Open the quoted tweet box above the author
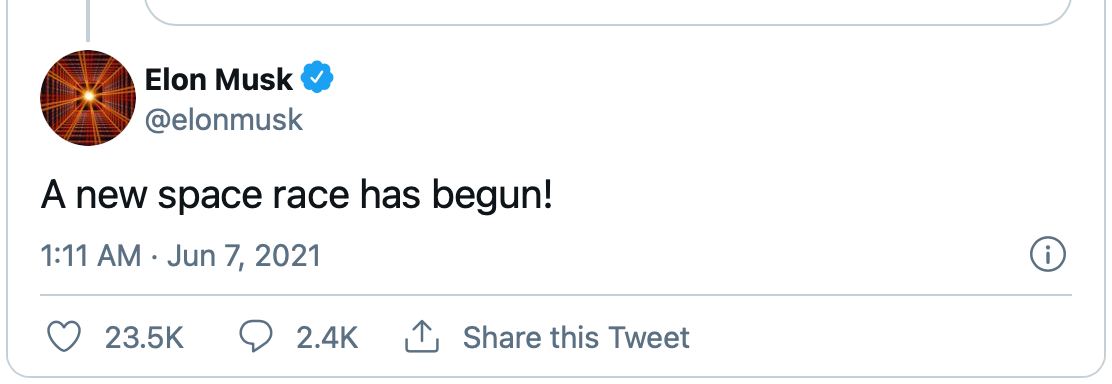This screenshot has height=384, width=1112. pyautogui.click(x=607, y=12)
